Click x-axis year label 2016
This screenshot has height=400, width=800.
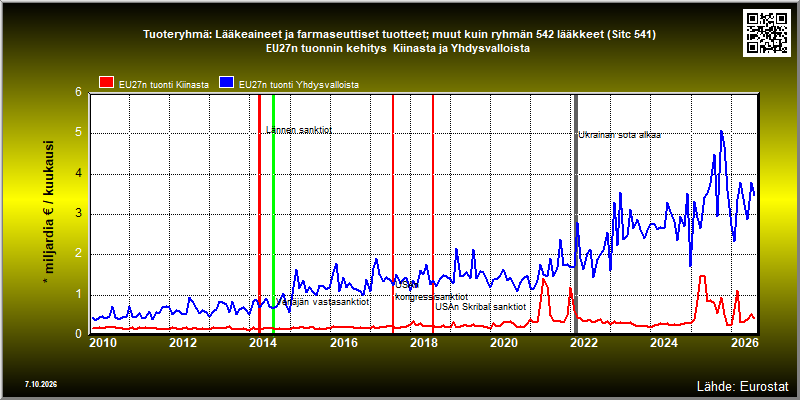point(344,342)
